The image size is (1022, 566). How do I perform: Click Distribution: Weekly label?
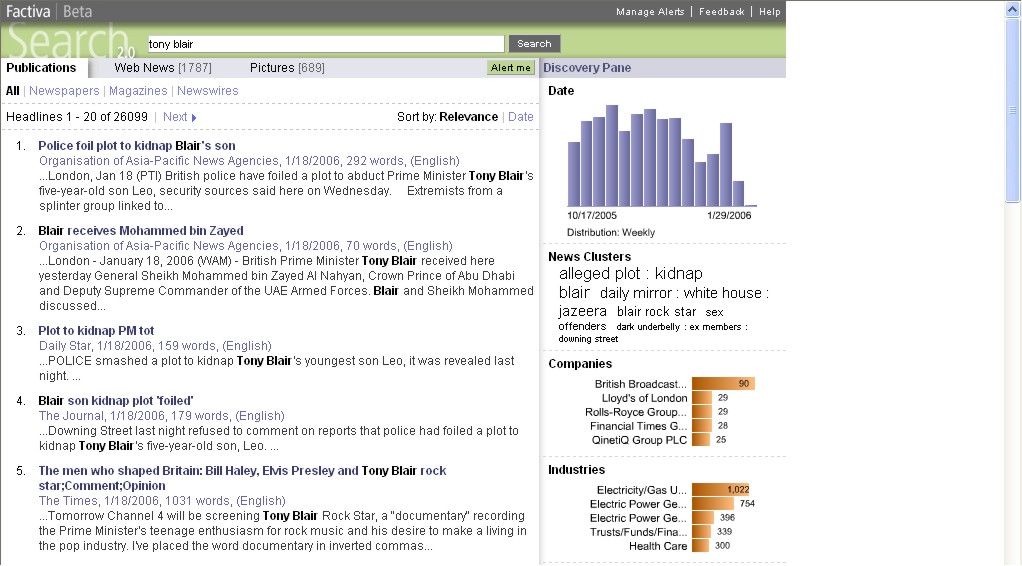[611, 232]
